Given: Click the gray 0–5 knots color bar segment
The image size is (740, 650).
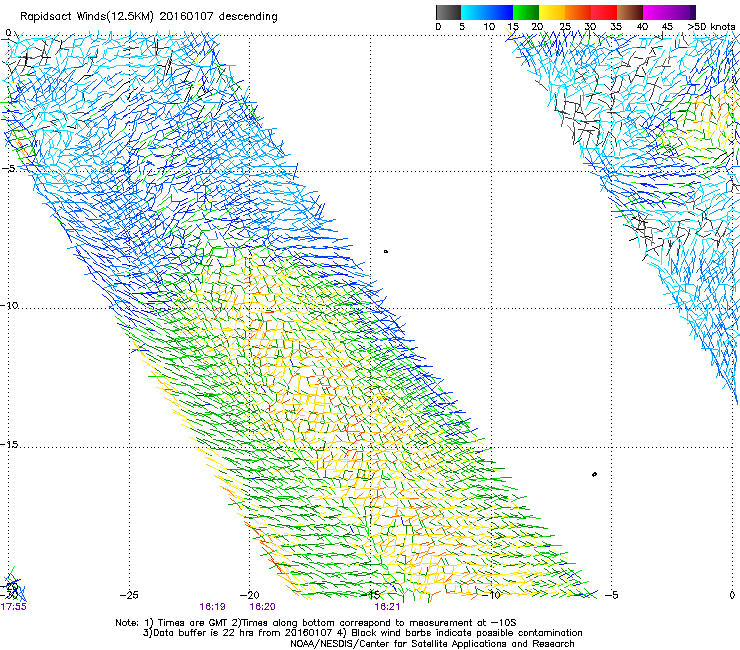Looking at the screenshot, I should tap(448, 12).
